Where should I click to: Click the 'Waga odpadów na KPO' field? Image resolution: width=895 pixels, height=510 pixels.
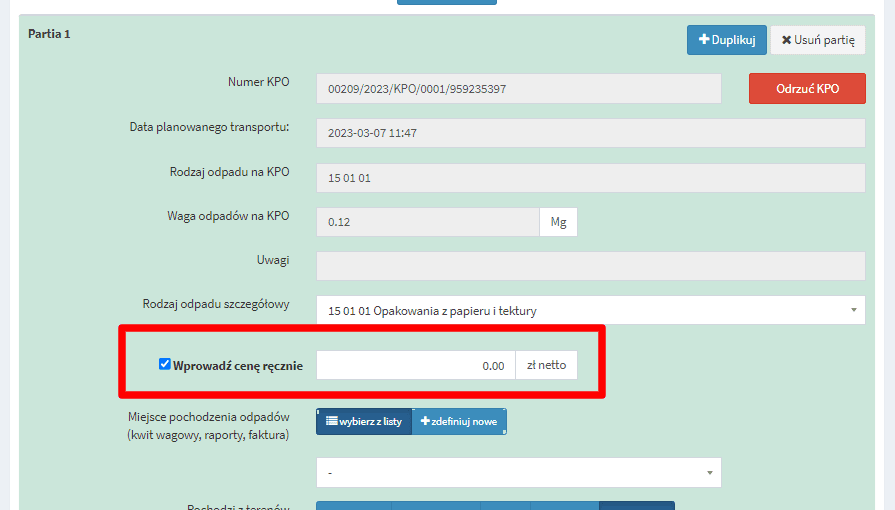[427, 222]
